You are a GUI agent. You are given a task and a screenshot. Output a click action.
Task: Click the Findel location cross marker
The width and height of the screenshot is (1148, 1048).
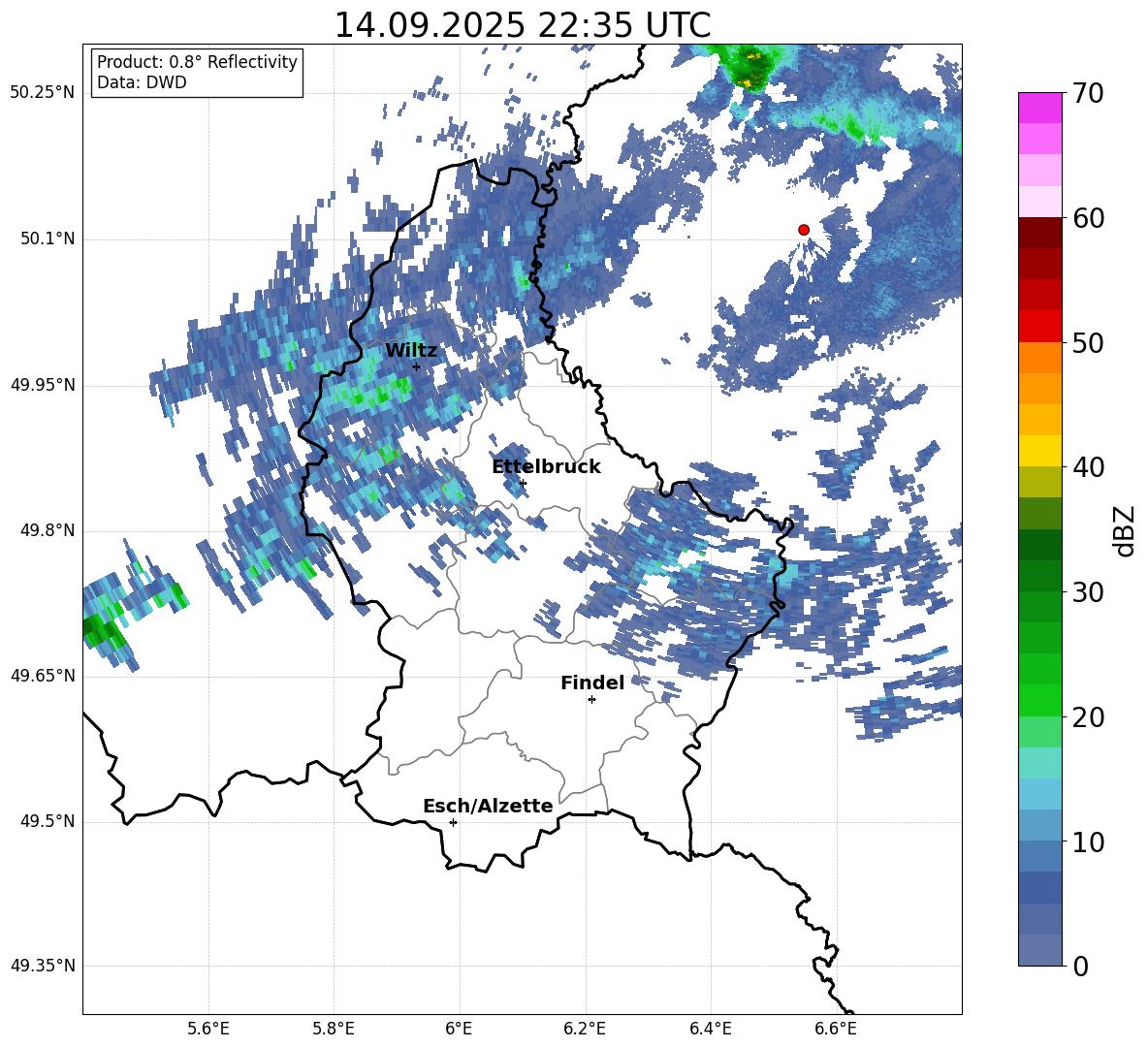[591, 700]
